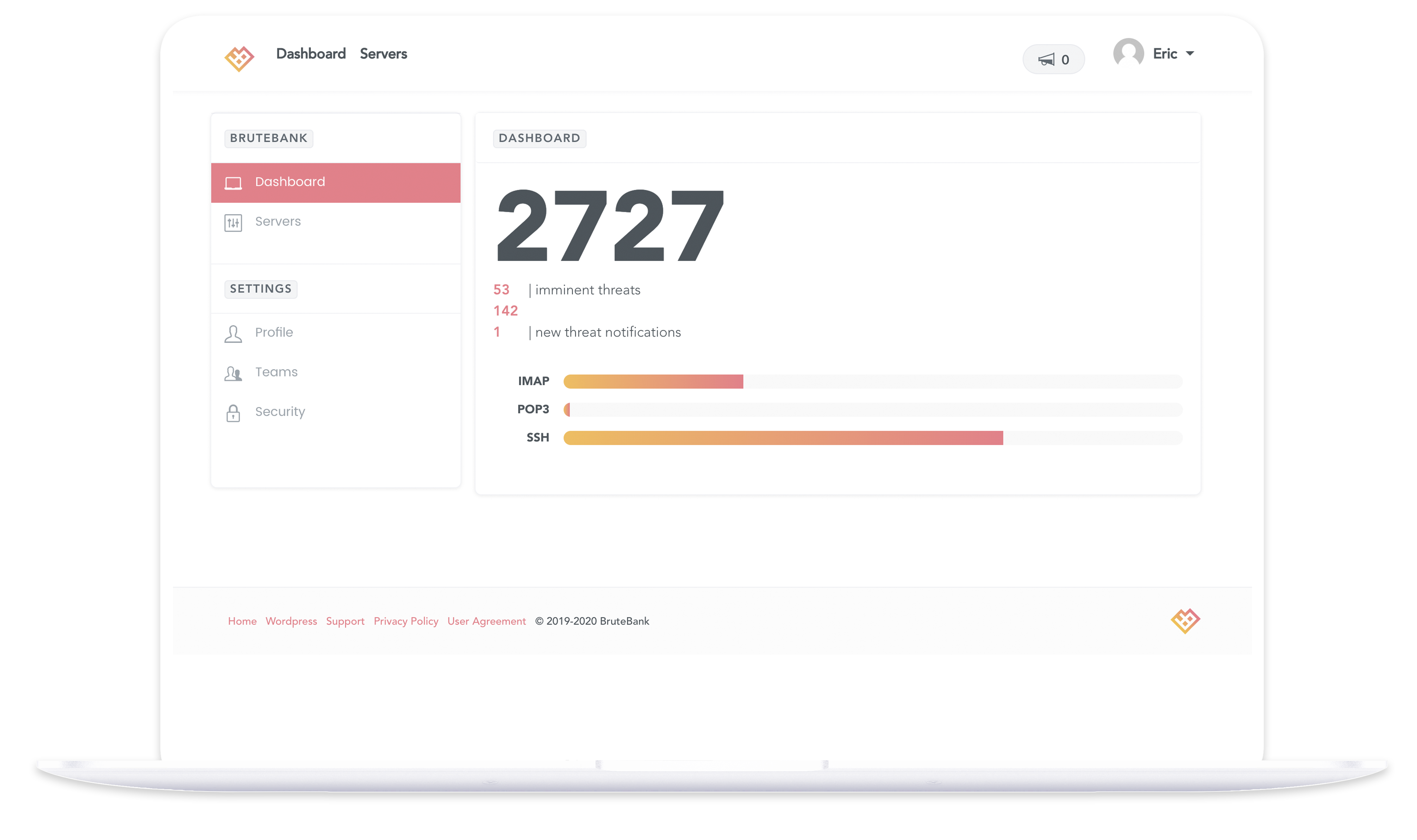Click the sliders icon beside Servers
The height and width of the screenshot is (840, 1417).
[233, 222]
